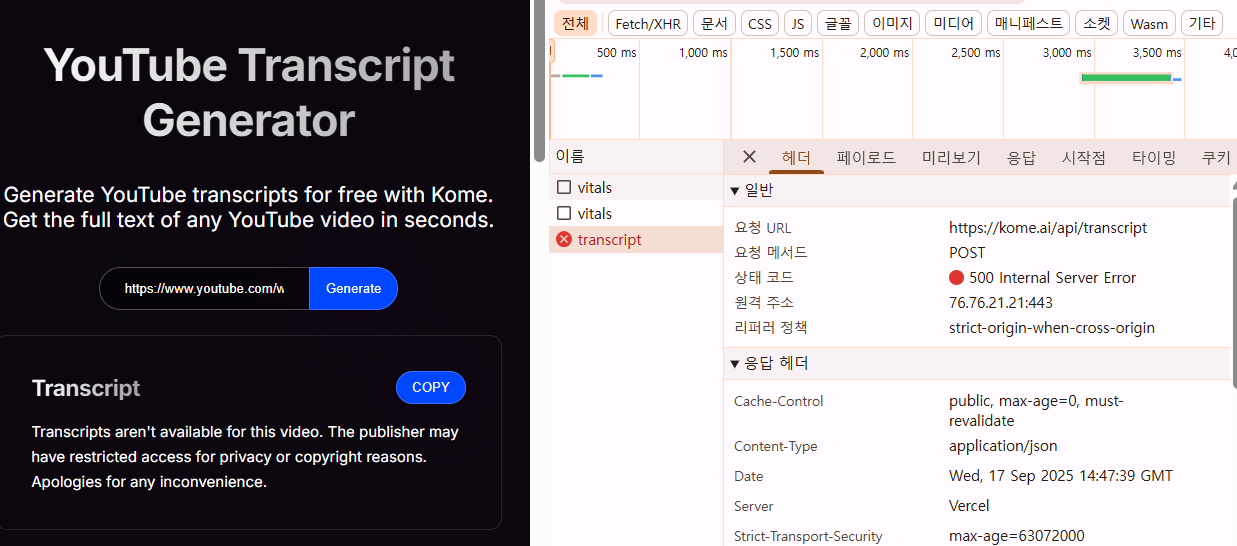This screenshot has height=546, width=1237.
Task: Click the green request bar in the timeline
Action: 1126,77
